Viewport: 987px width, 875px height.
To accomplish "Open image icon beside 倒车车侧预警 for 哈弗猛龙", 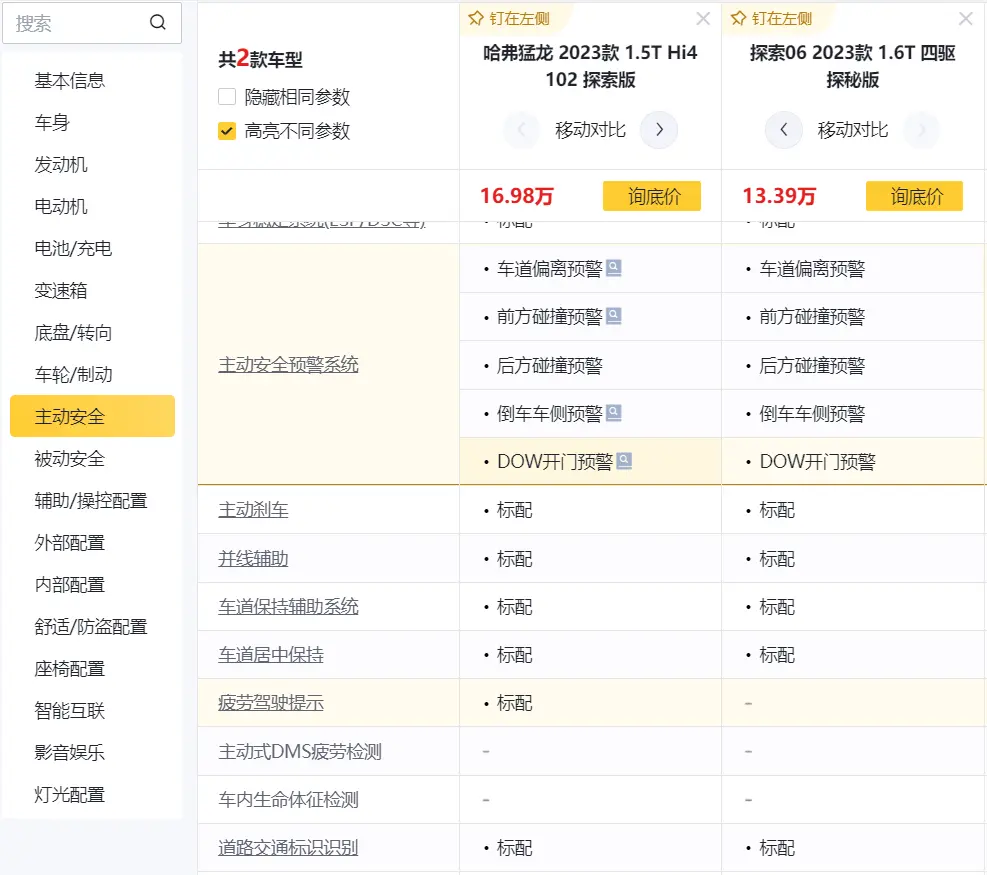I will tap(614, 413).
